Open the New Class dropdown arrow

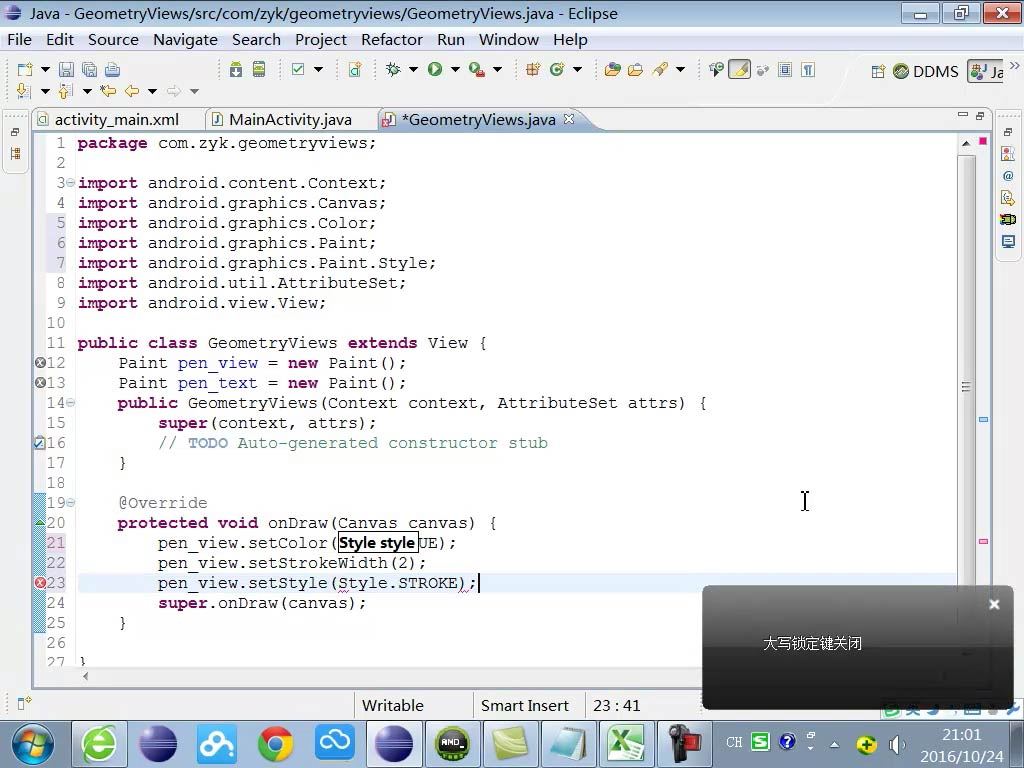(x=577, y=69)
